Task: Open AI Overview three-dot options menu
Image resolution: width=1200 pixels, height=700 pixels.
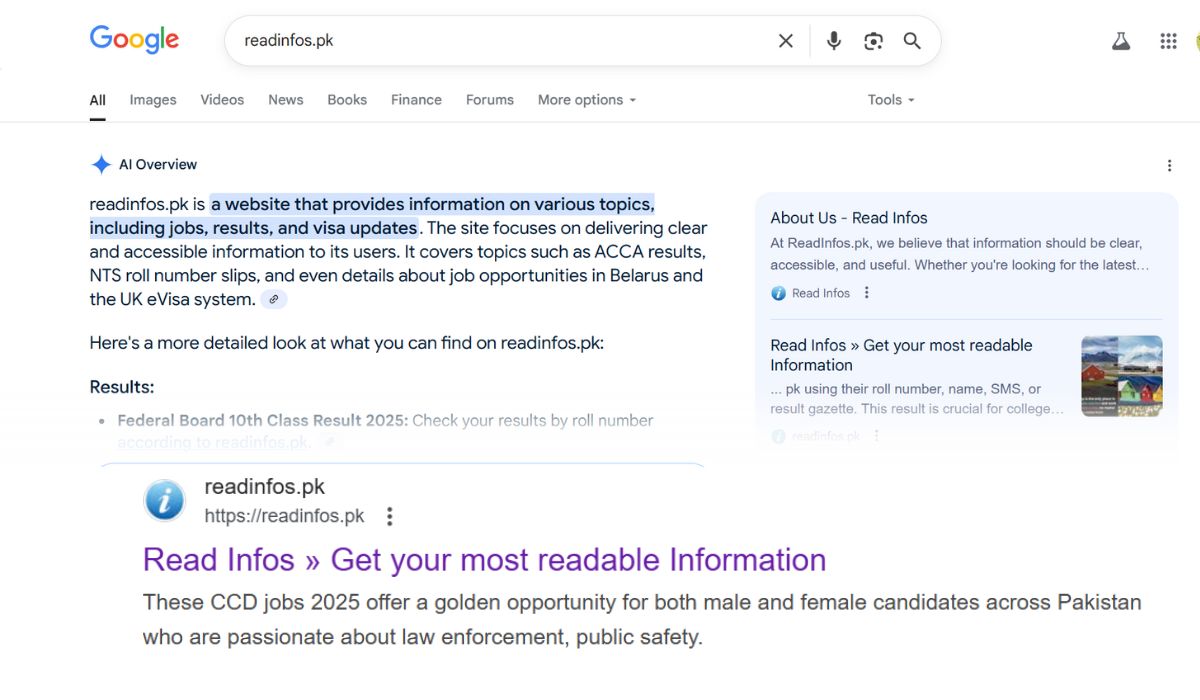Action: 1169,166
